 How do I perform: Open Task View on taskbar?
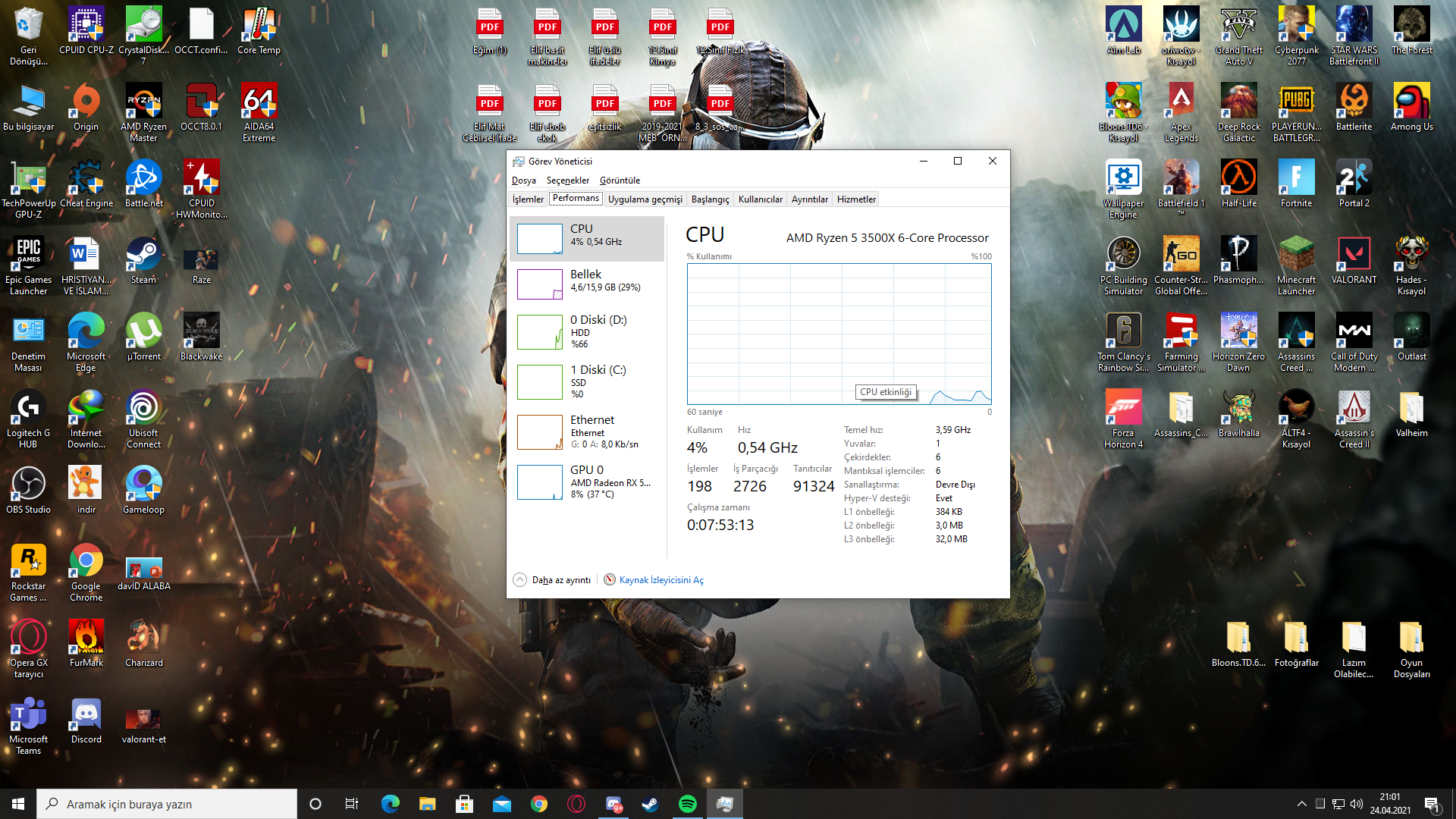[352, 804]
